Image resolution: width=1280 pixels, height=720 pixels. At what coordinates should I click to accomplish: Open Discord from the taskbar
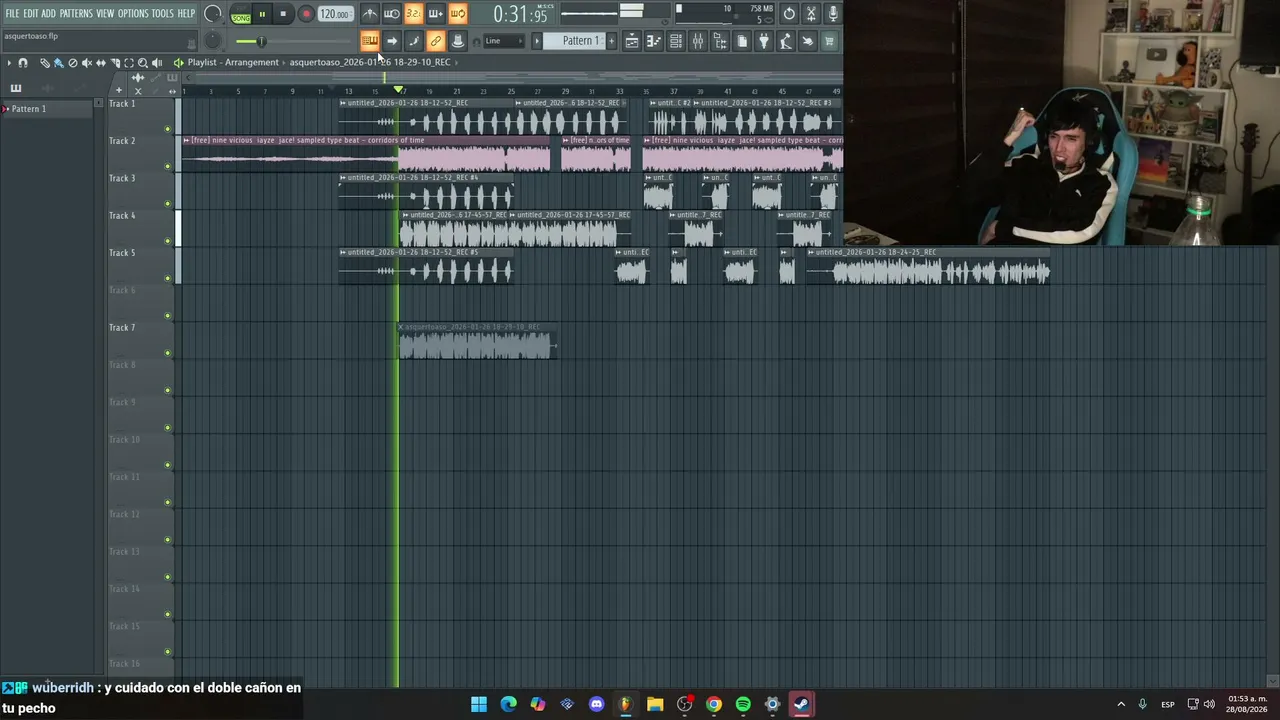coord(597,704)
